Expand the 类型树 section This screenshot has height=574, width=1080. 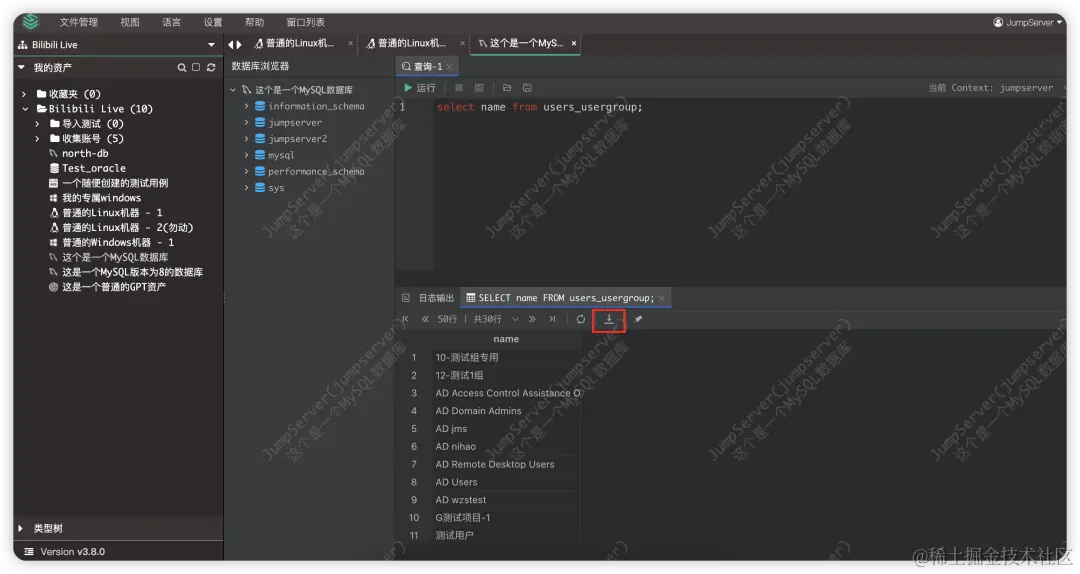[21, 529]
